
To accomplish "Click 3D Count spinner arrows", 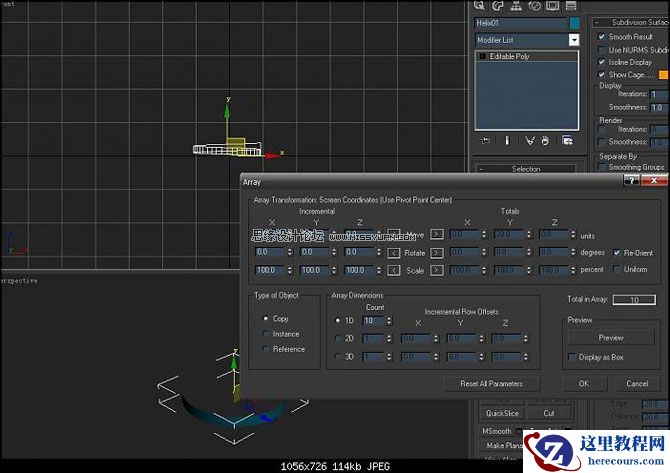I will (x=389, y=356).
